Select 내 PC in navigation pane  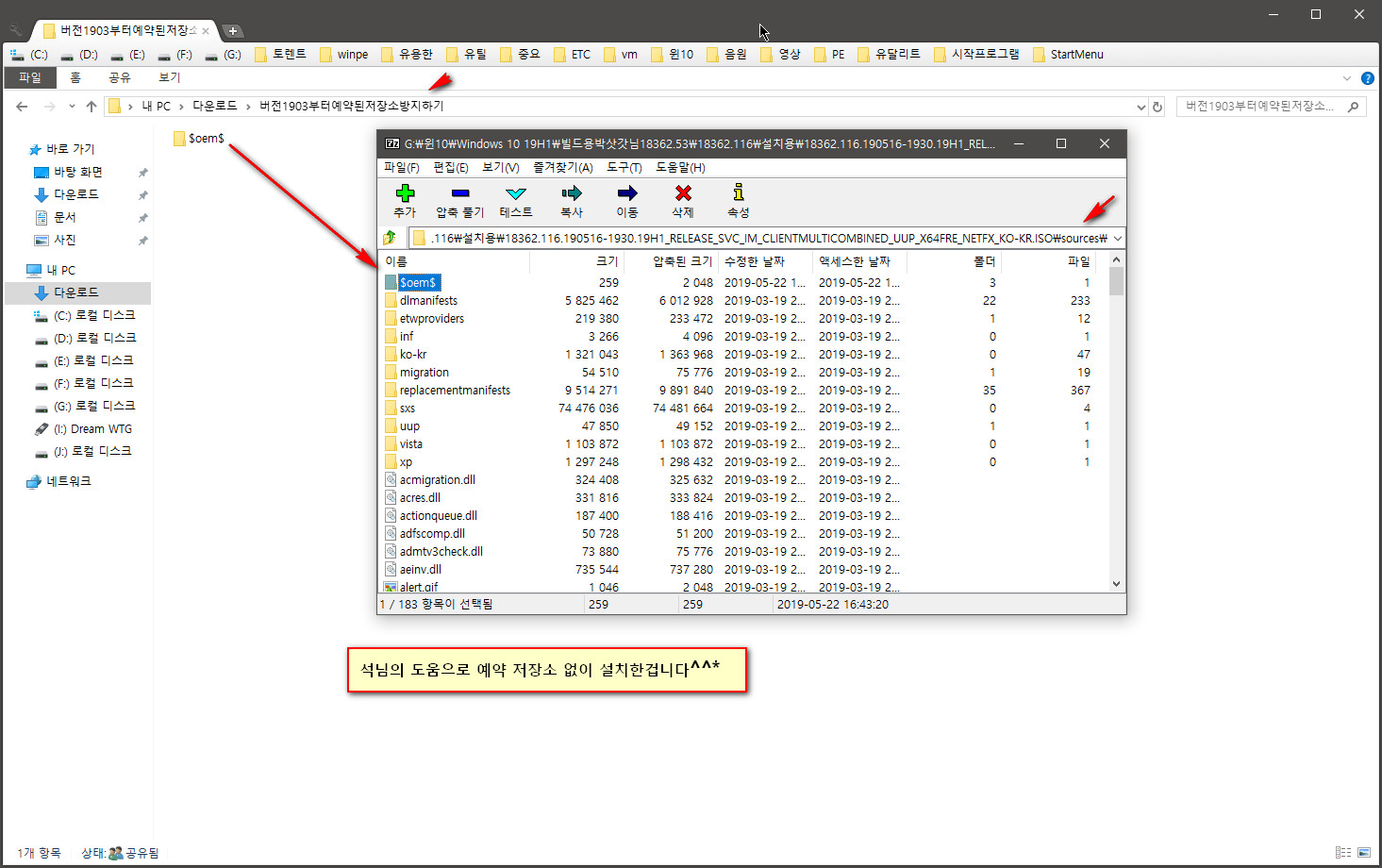point(61,270)
